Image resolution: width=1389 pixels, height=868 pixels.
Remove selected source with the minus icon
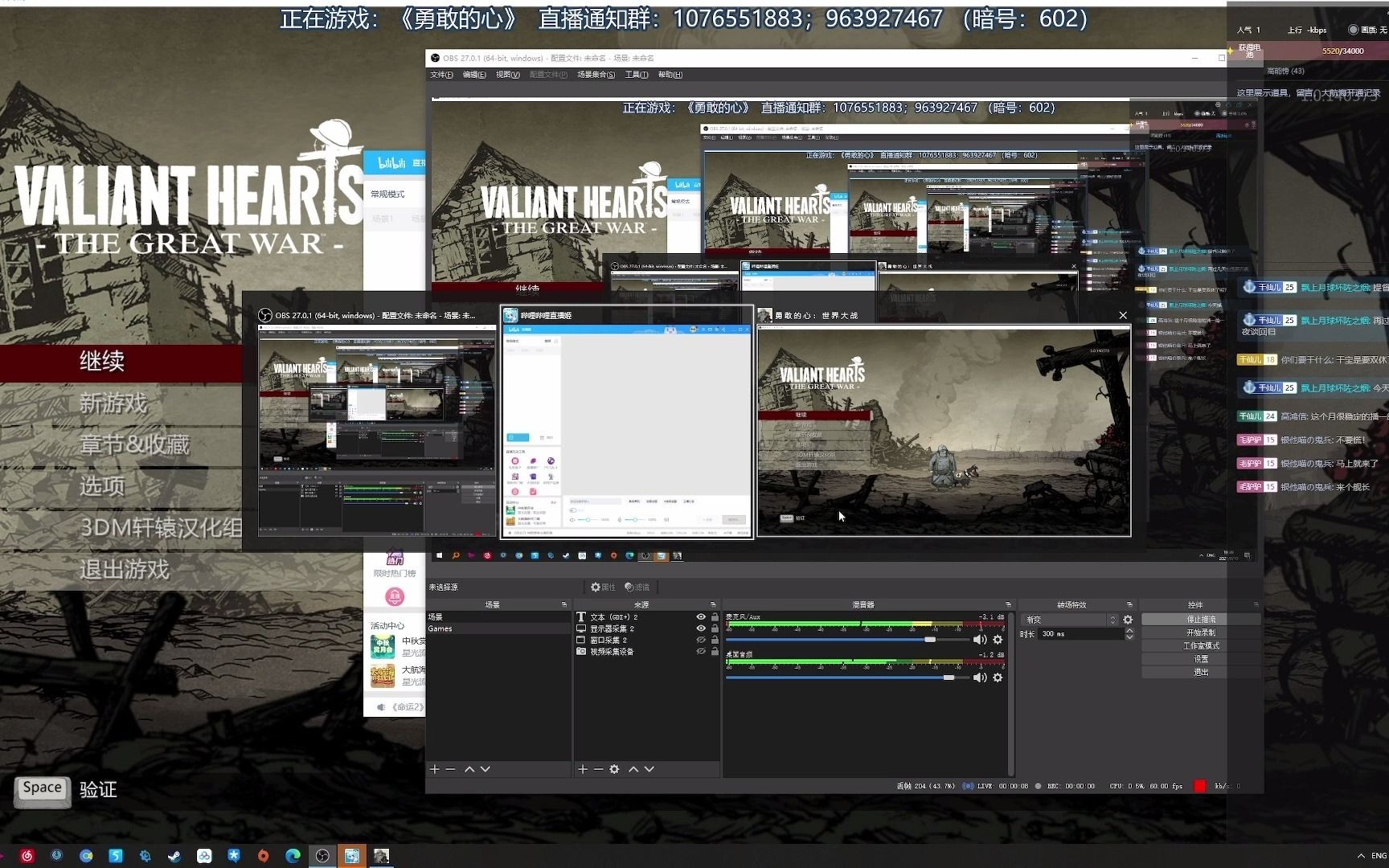tap(599, 769)
